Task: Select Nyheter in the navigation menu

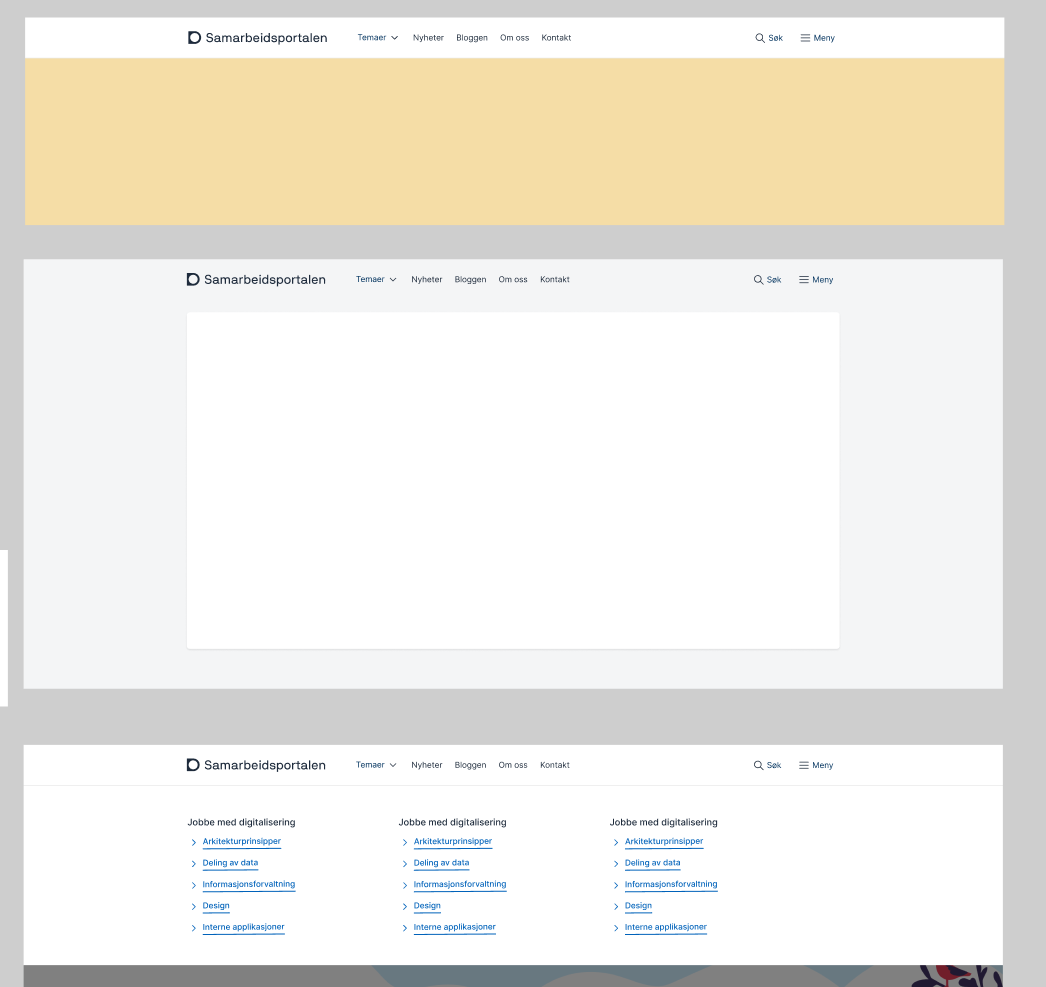Action: [428, 37]
